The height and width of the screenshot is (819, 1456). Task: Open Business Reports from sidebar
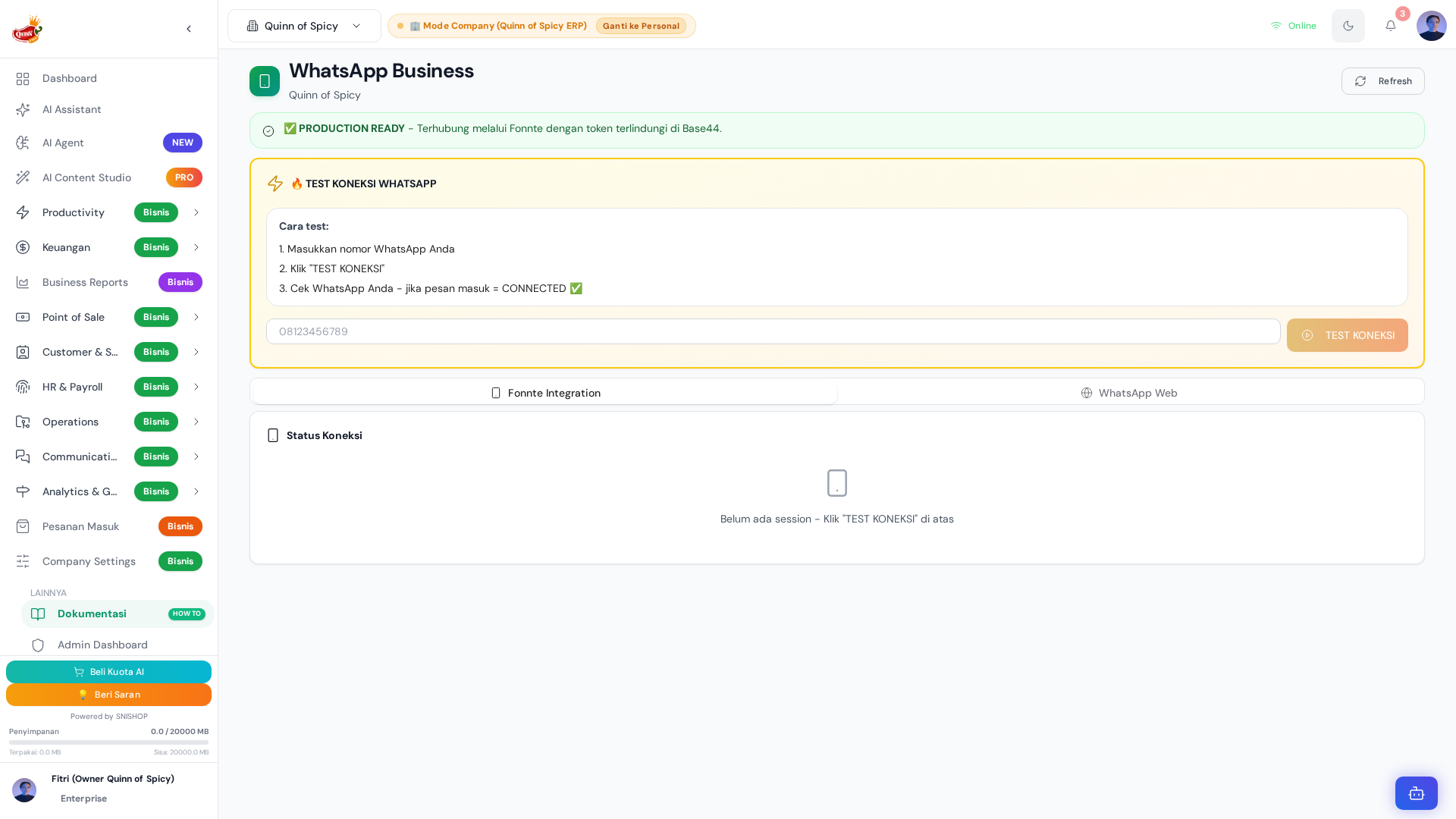[108, 282]
